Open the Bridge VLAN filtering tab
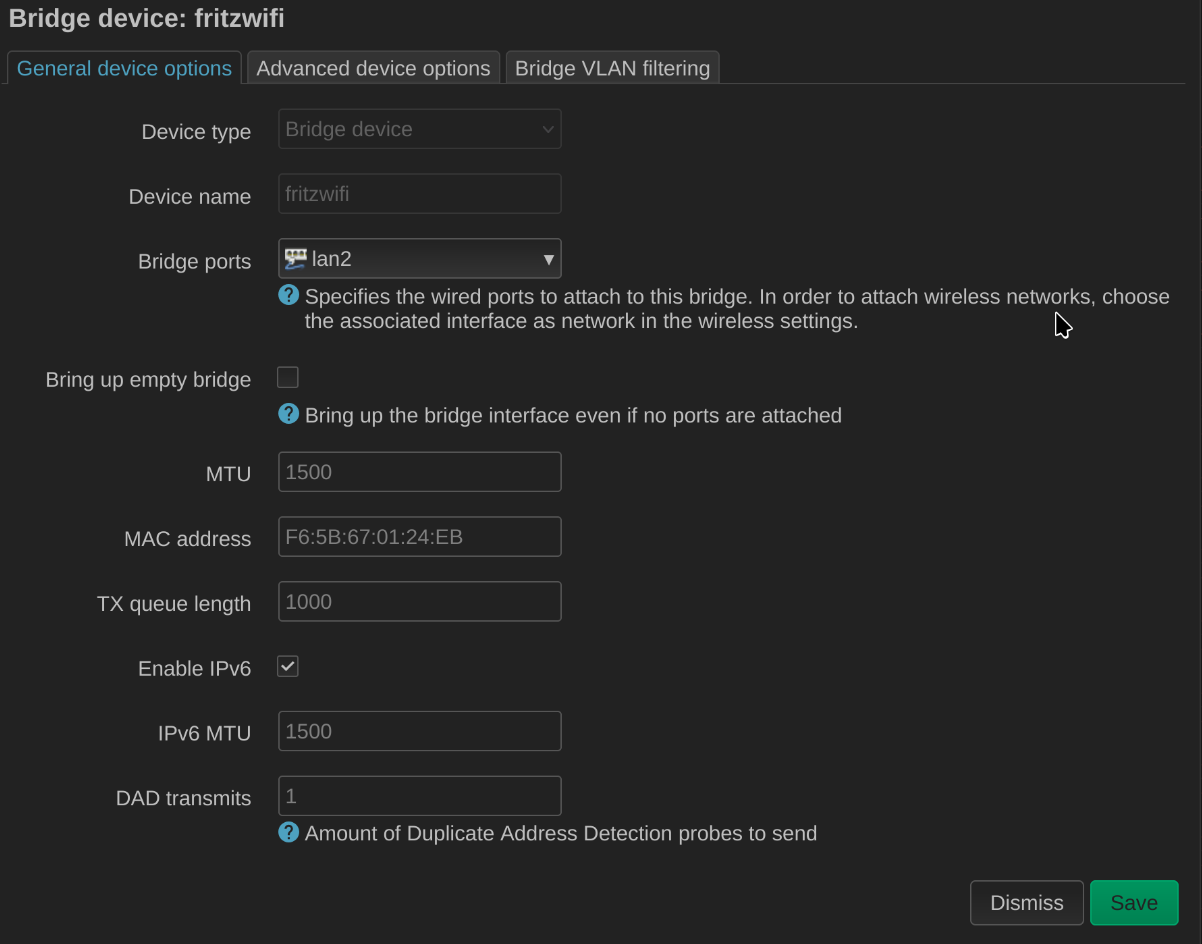The image size is (1202, 944). point(612,68)
